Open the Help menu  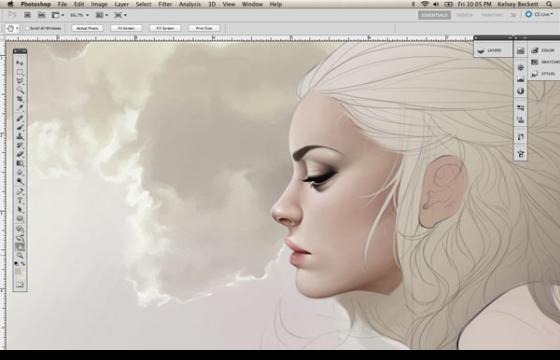click(x=276, y=4)
